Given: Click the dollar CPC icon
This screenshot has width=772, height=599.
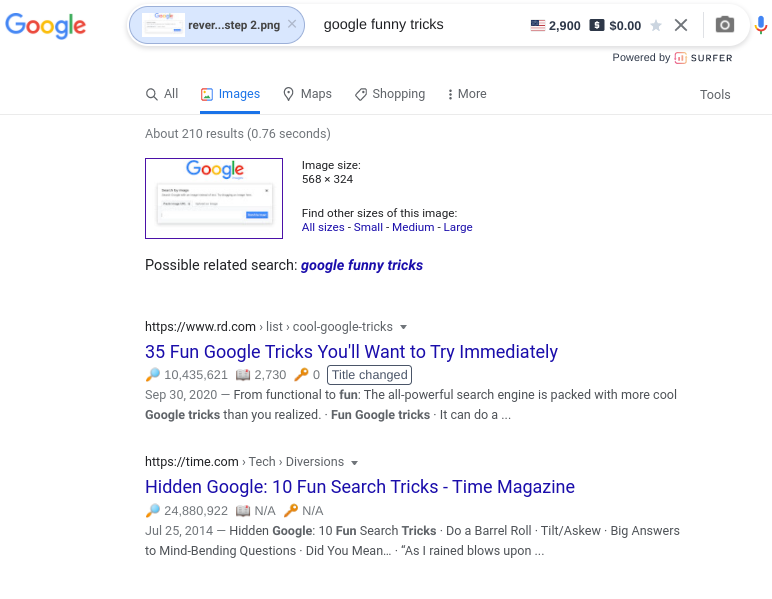Looking at the screenshot, I should (x=597, y=25).
